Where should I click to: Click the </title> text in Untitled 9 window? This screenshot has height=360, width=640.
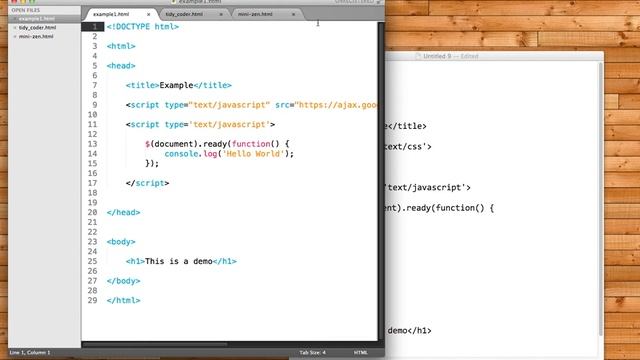[406, 126]
